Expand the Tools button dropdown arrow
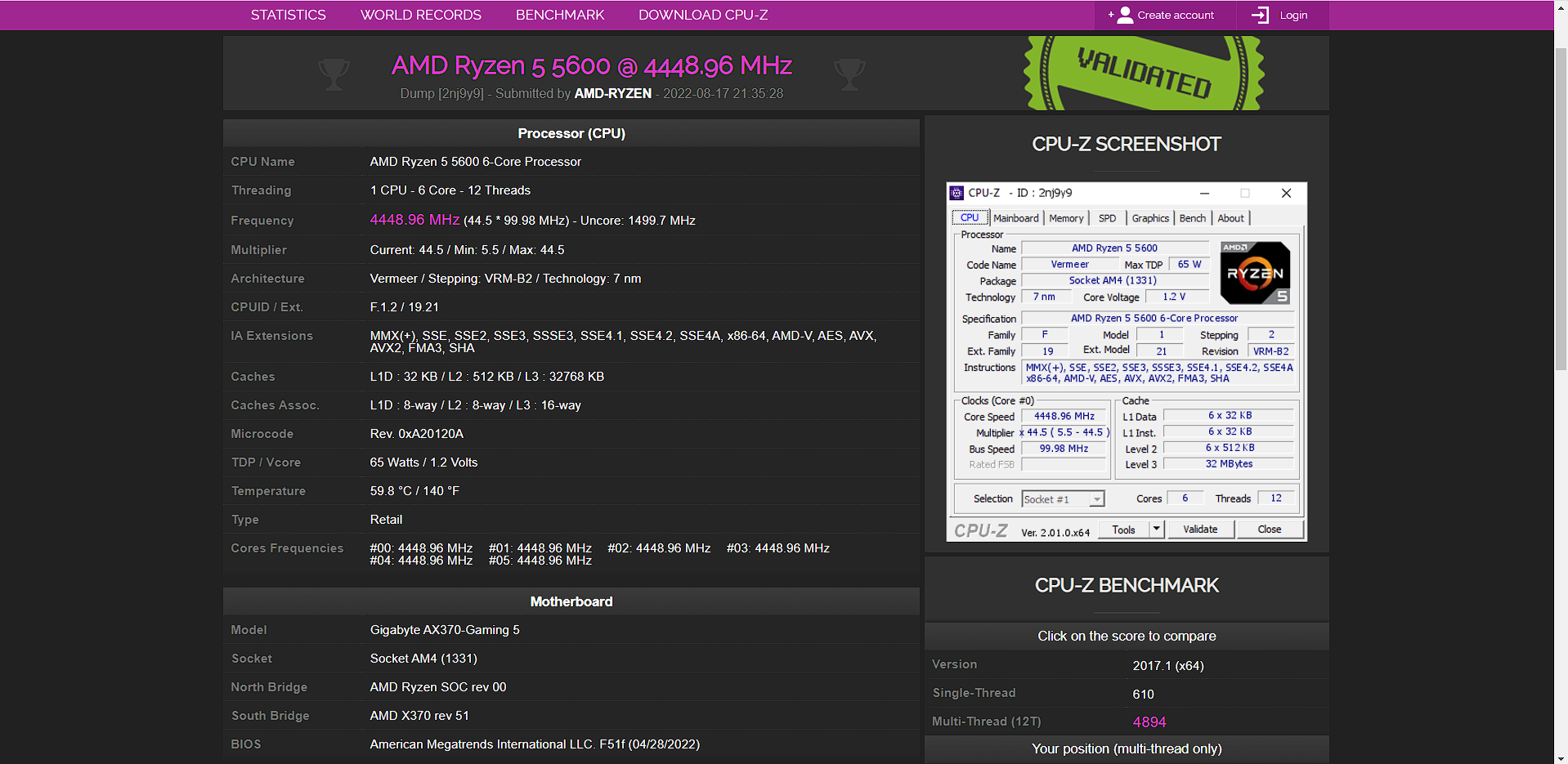This screenshot has height=764, width=1568. tap(1156, 529)
